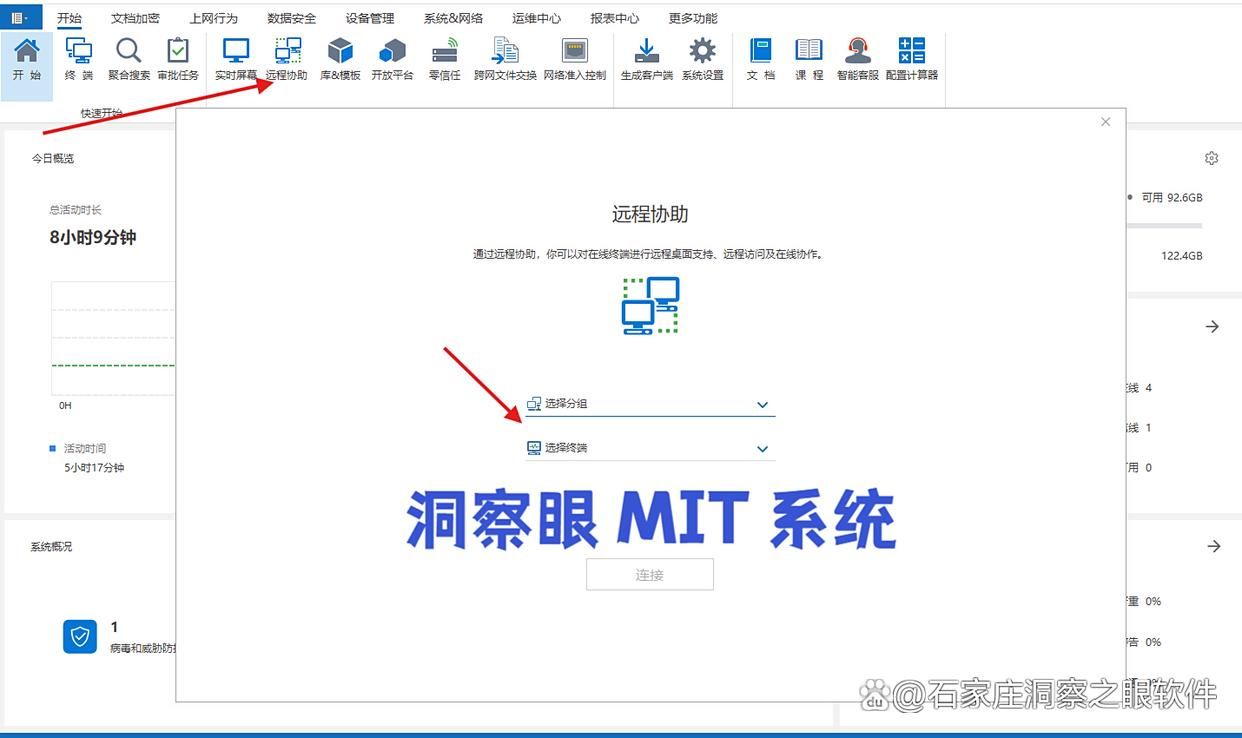Click the 活动时间 legend entry
Image resolution: width=1242 pixels, height=738 pixels.
(78, 448)
